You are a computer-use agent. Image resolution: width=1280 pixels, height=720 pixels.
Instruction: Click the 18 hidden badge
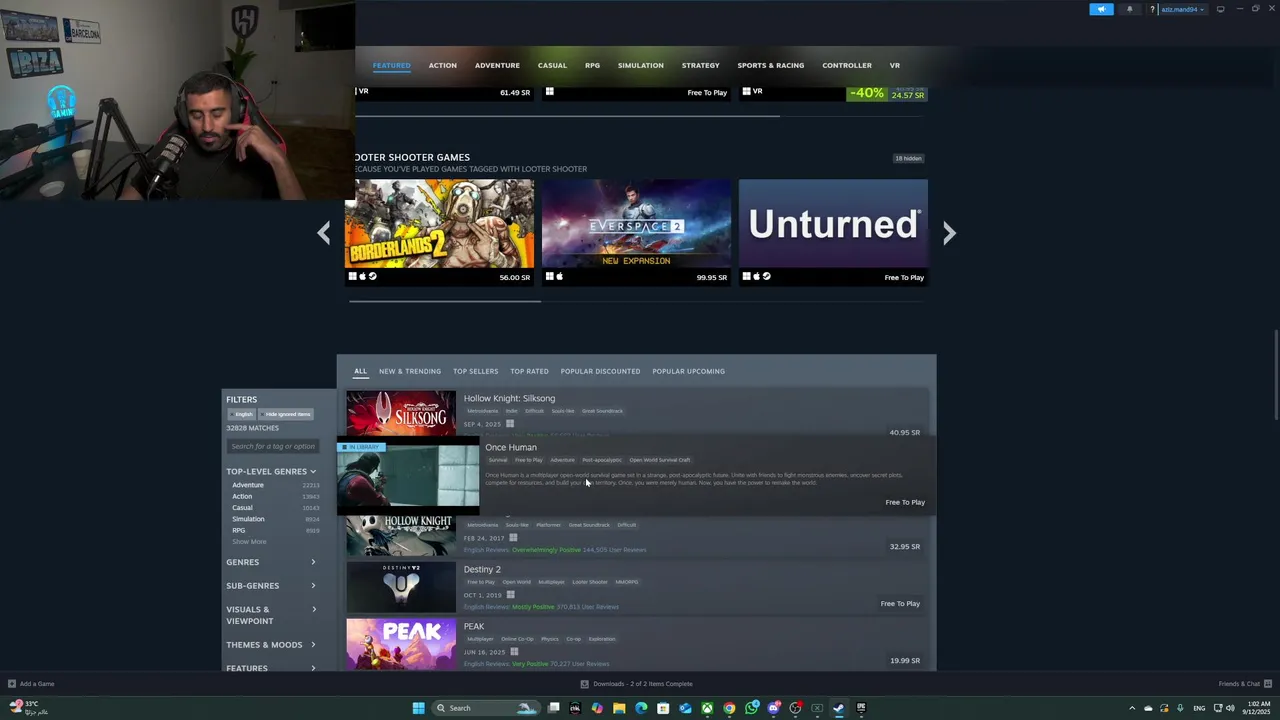click(908, 158)
